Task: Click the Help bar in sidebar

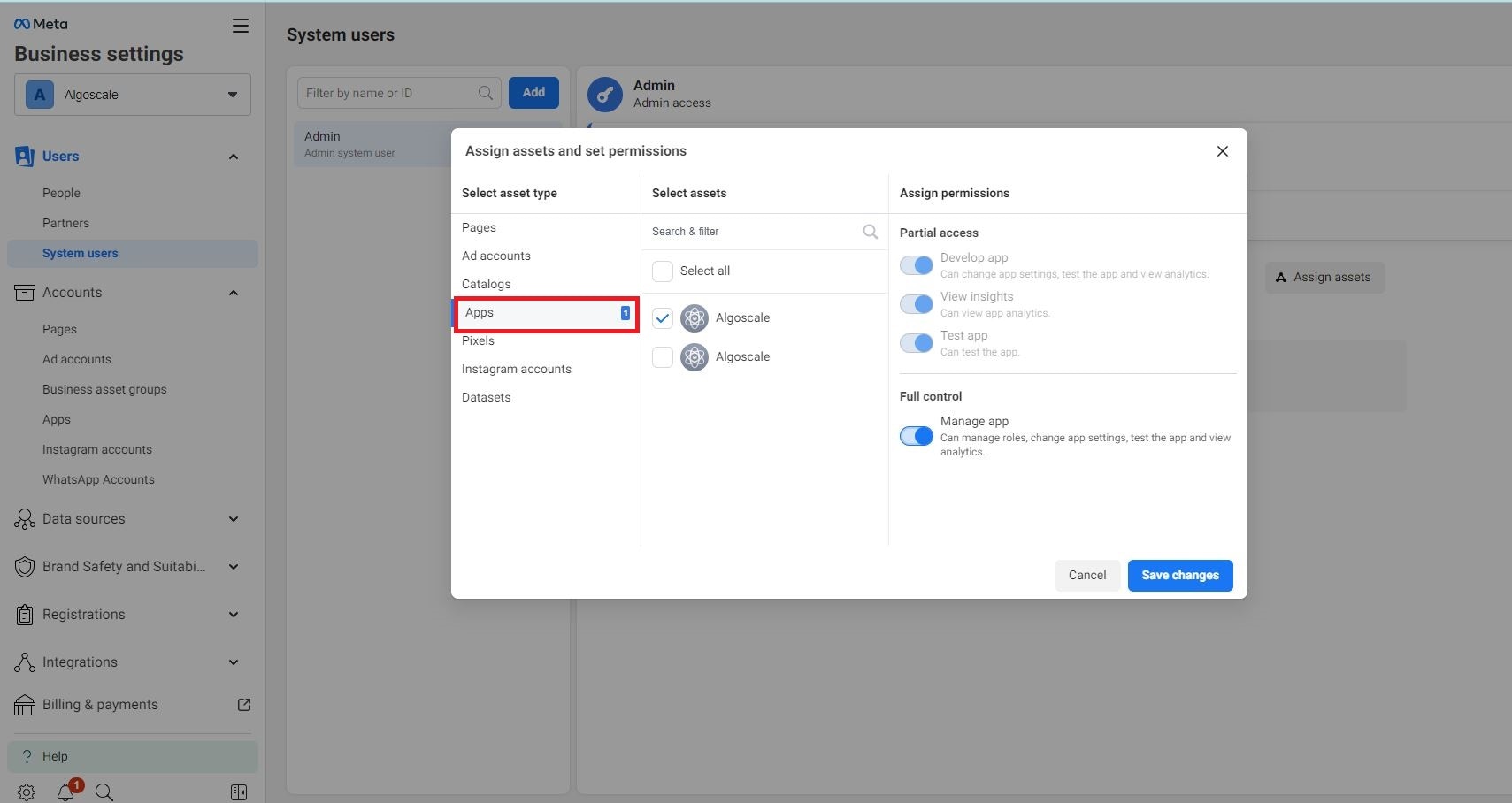Action: 133,756
